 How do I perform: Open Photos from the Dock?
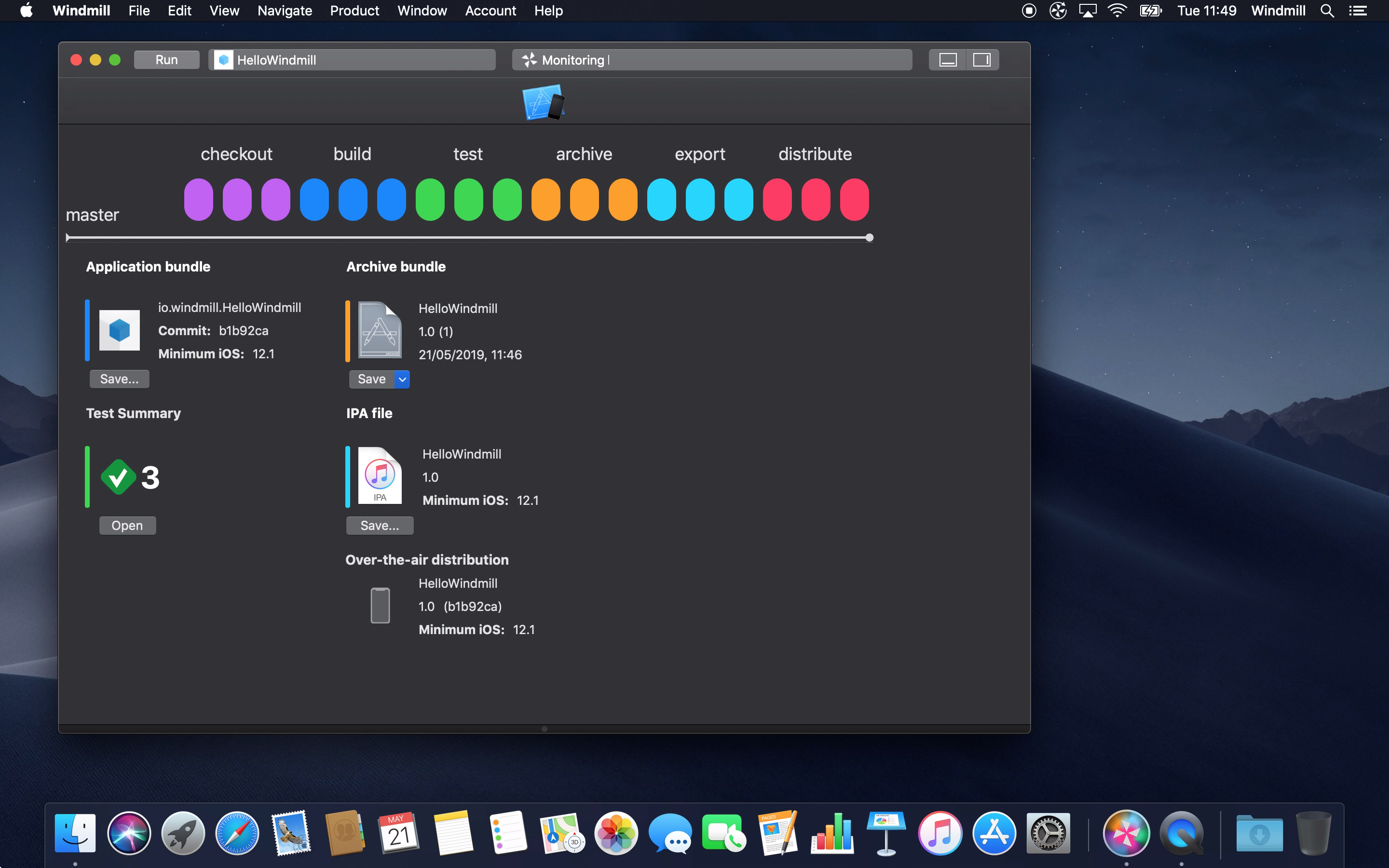click(x=616, y=833)
